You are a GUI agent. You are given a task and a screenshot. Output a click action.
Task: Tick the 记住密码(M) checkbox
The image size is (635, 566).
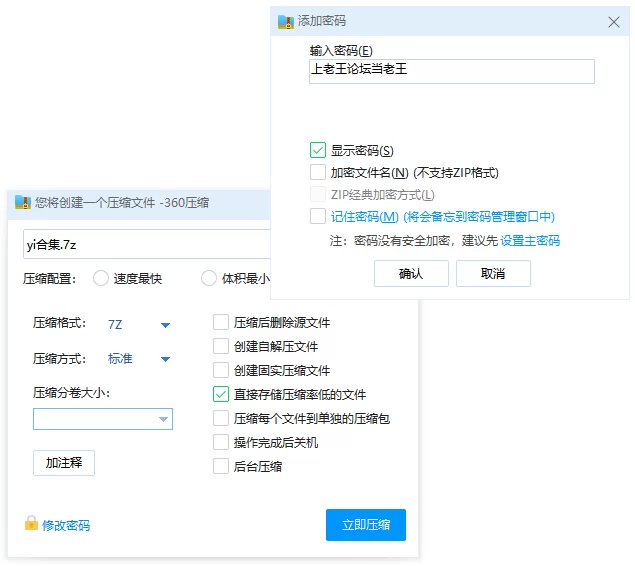coord(318,216)
